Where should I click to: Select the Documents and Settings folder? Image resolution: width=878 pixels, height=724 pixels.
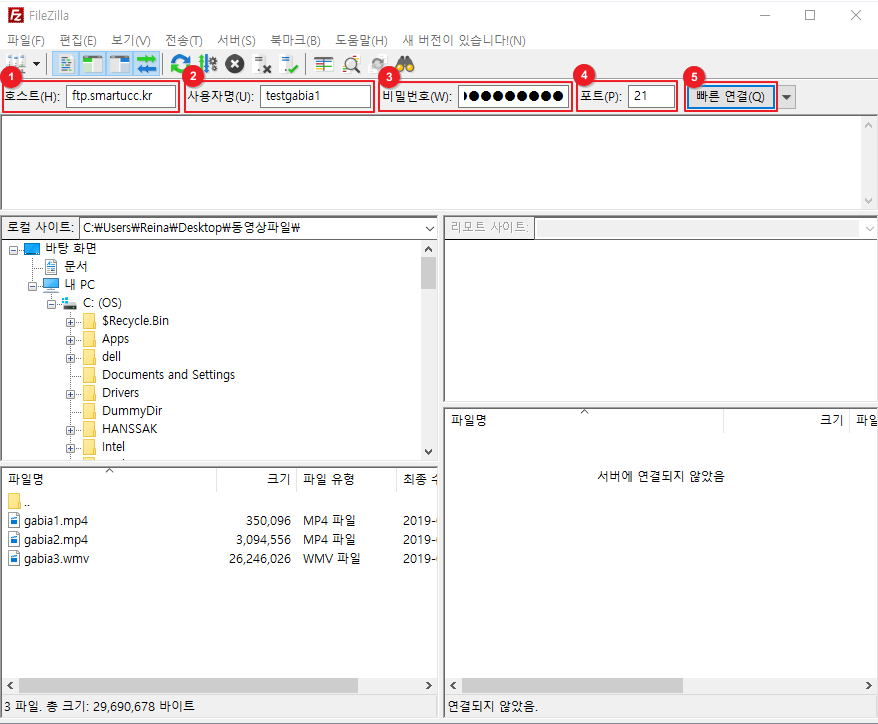169,375
